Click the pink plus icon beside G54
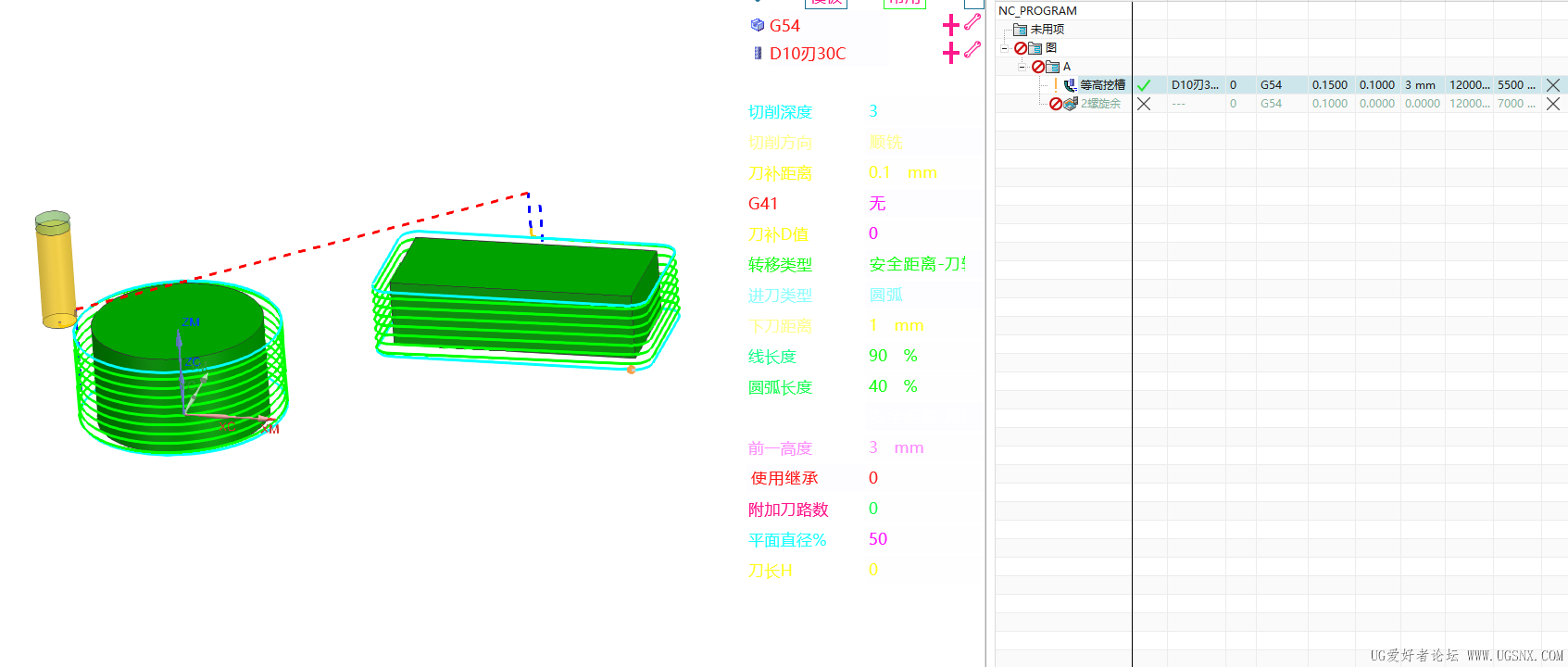1568x667 pixels. [950, 26]
